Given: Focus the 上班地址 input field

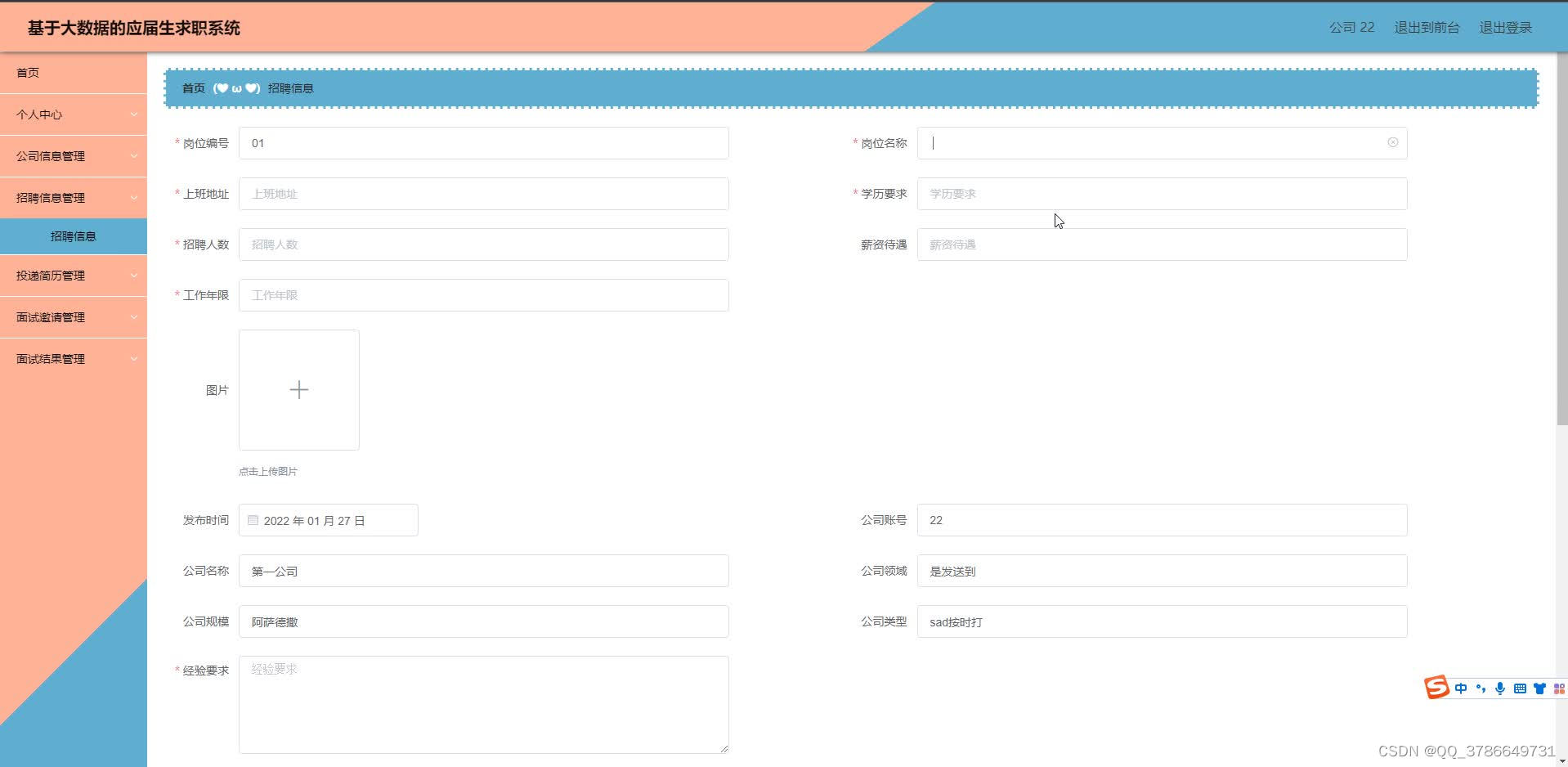Looking at the screenshot, I should click(x=484, y=194).
